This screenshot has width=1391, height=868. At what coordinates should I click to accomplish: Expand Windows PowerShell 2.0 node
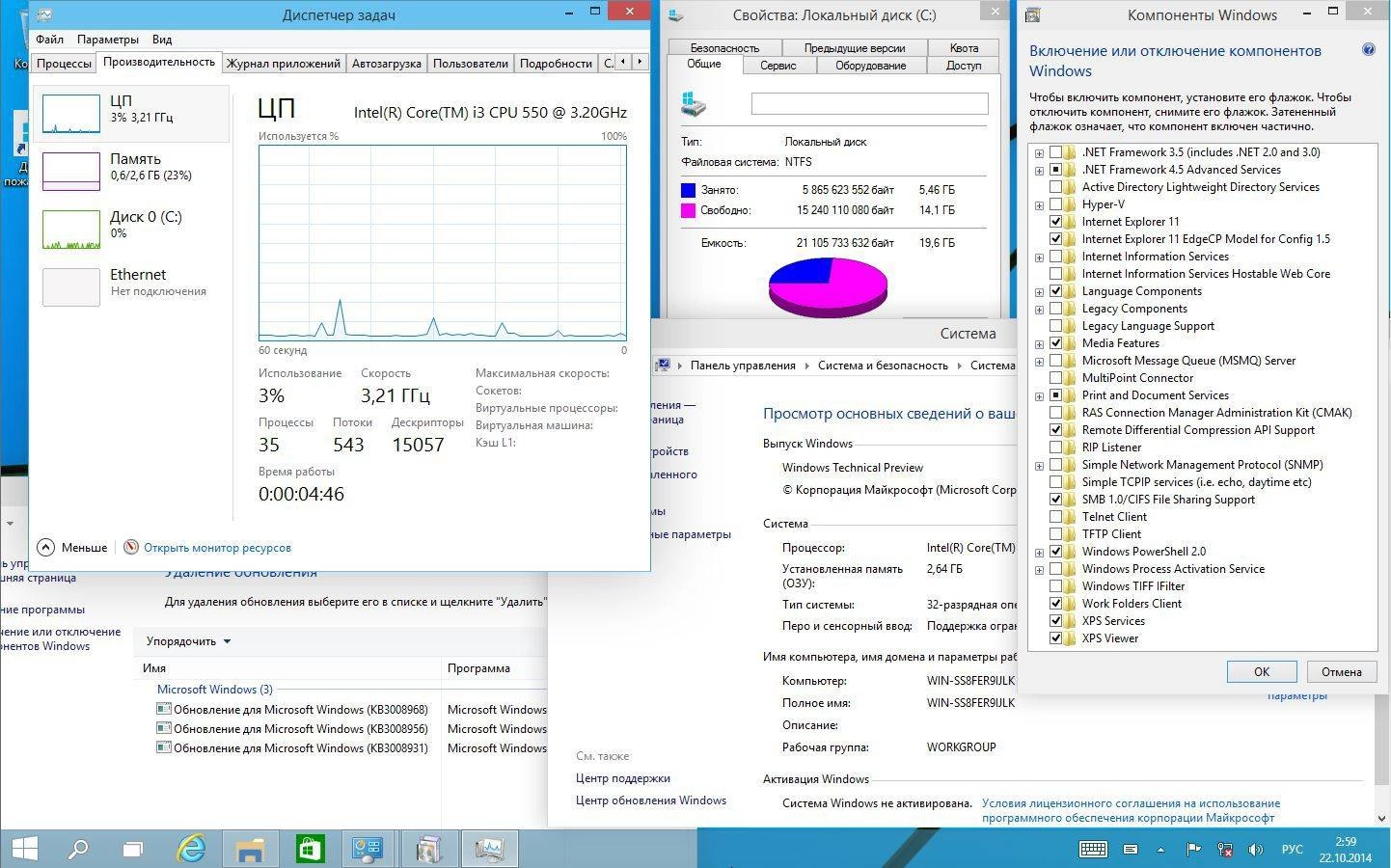click(1039, 552)
